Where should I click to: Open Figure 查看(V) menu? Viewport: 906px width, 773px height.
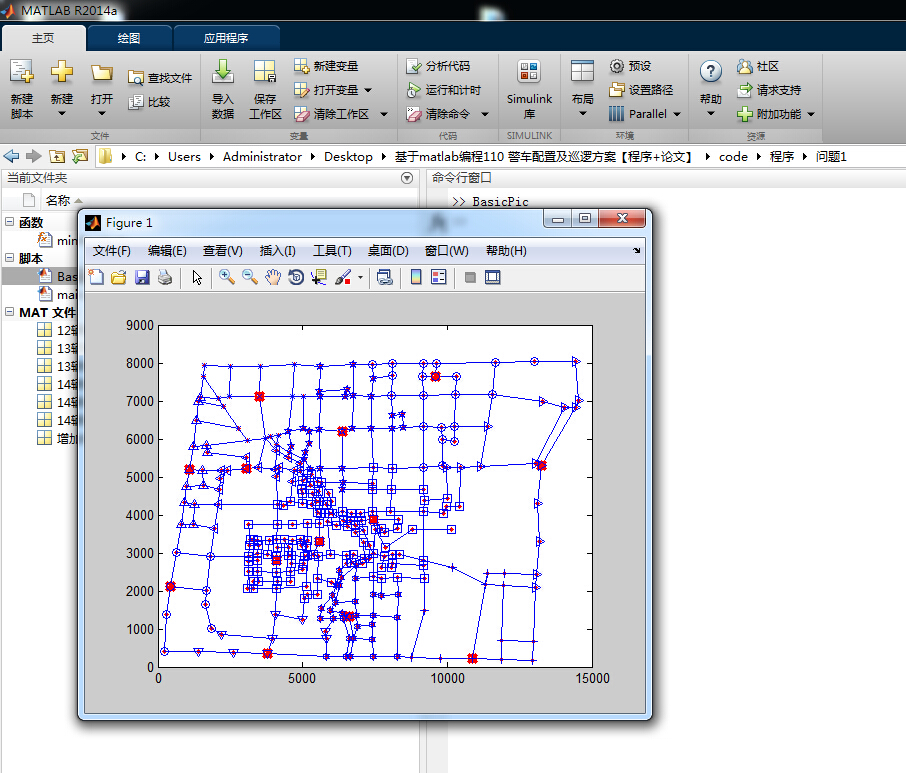point(222,251)
